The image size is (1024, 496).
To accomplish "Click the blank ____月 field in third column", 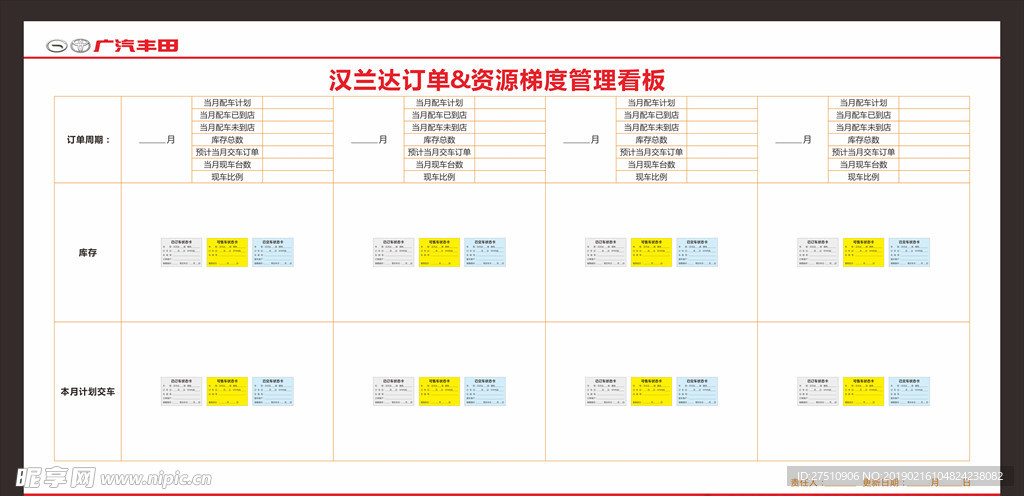I will 581,140.
